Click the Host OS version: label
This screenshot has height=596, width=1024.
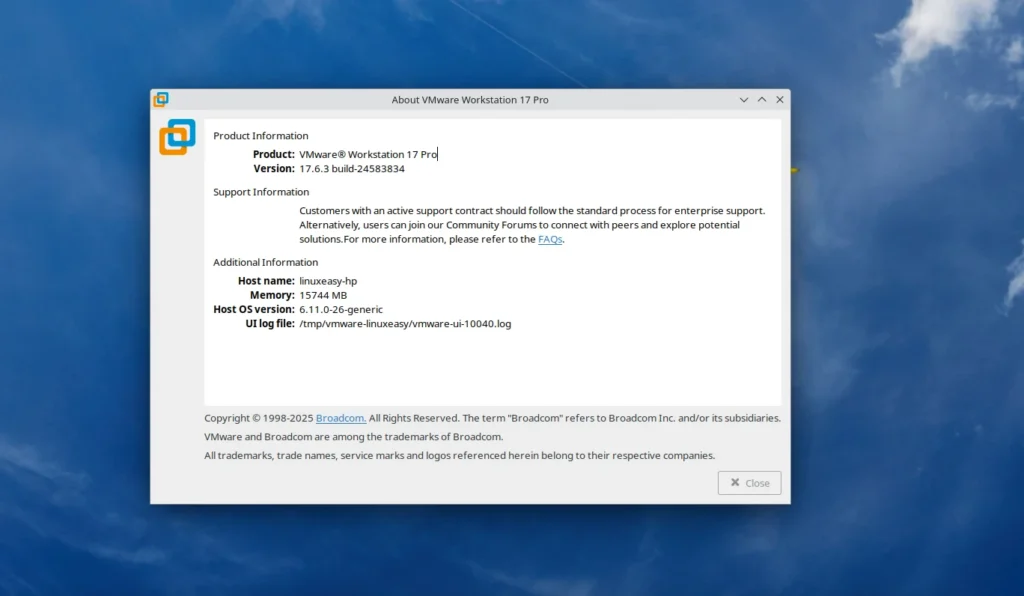coord(254,309)
